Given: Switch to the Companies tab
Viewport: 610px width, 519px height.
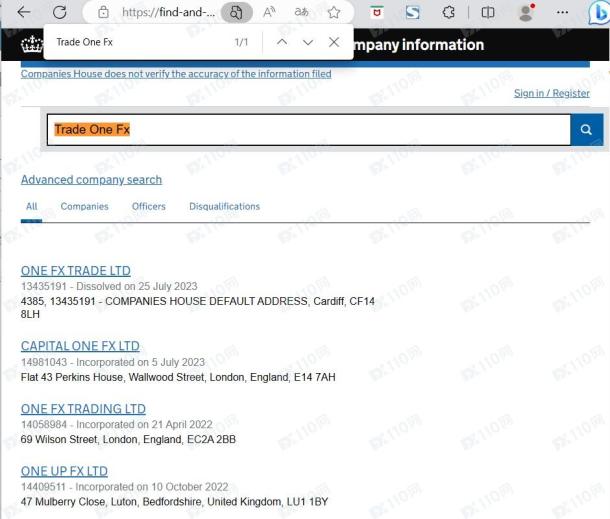Looking at the screenshot, I should (84, 207).
